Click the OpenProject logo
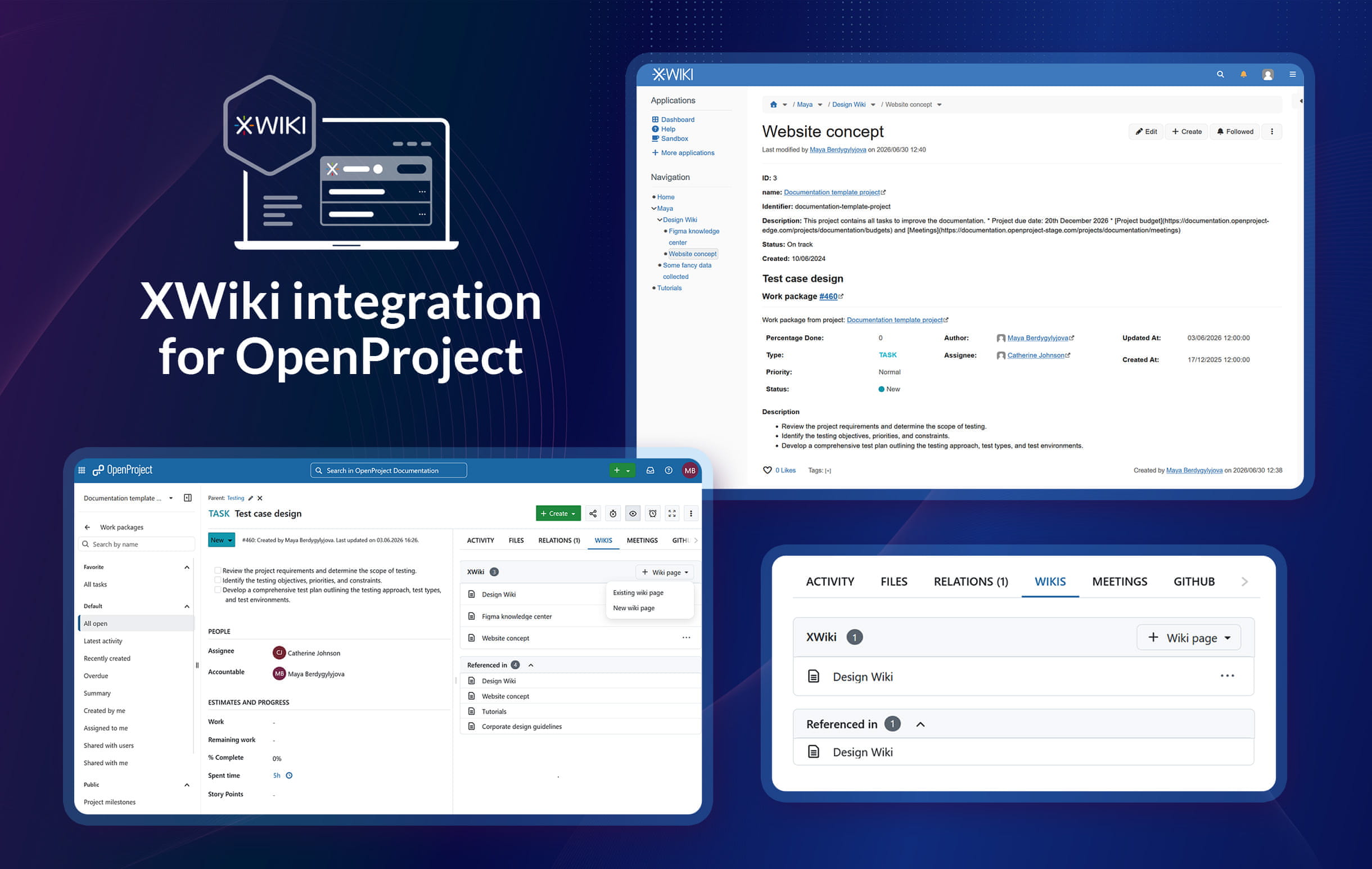This screenshot has height=869, width=1372. coord(123,470)
